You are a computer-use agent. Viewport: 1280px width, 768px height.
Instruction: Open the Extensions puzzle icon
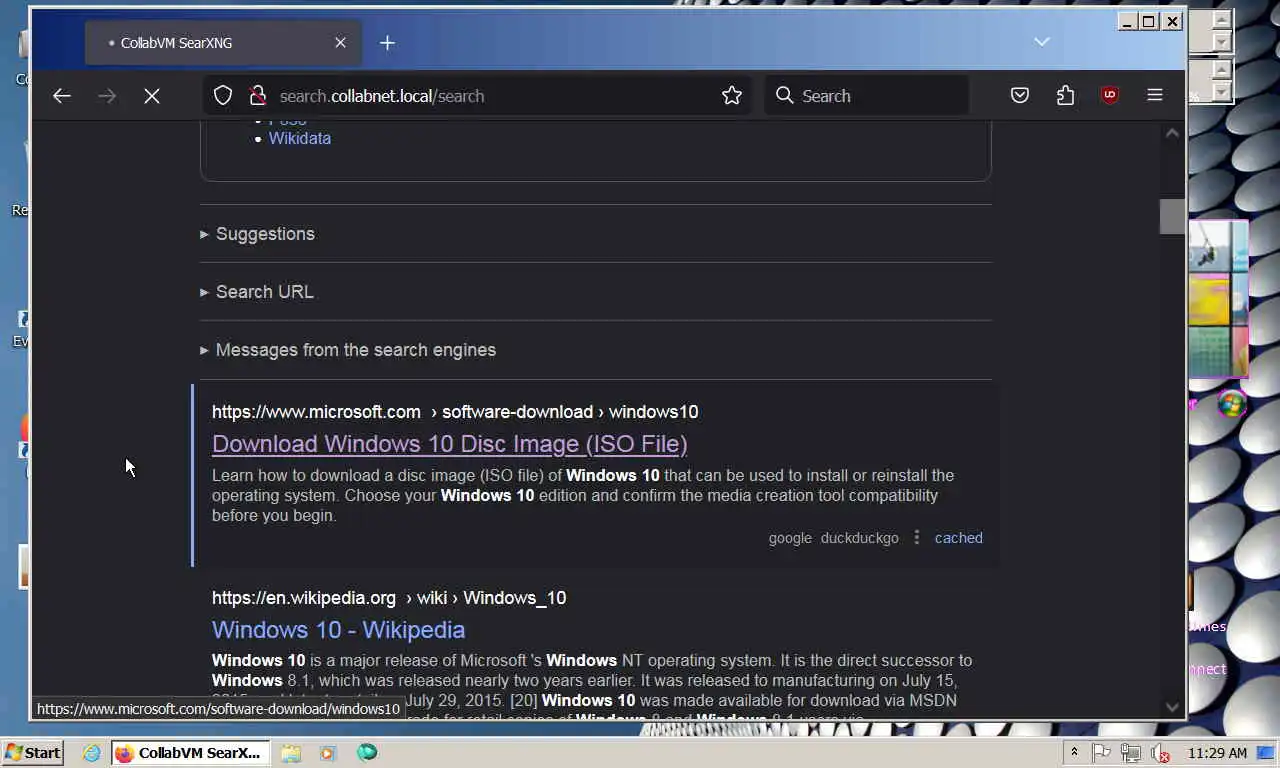coord(1065,96)
